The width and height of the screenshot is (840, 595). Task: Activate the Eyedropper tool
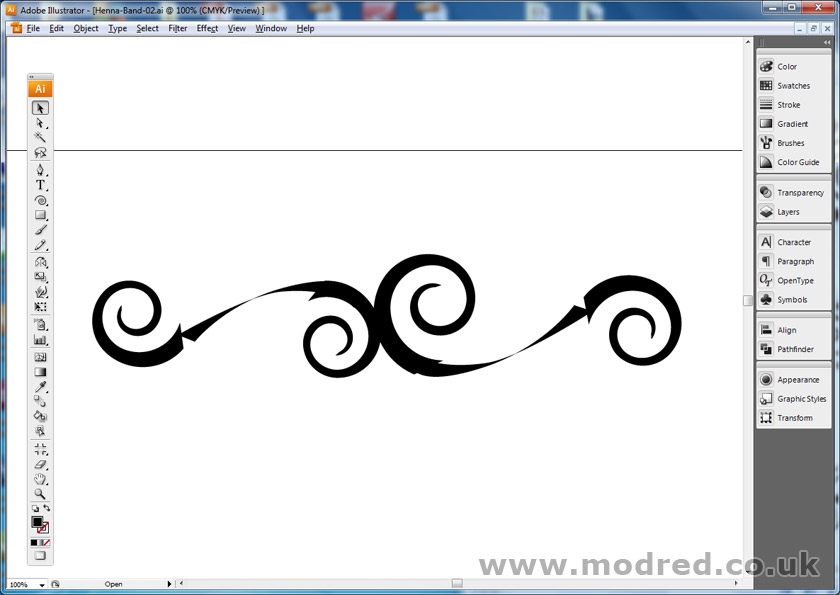tap(41, 386)
